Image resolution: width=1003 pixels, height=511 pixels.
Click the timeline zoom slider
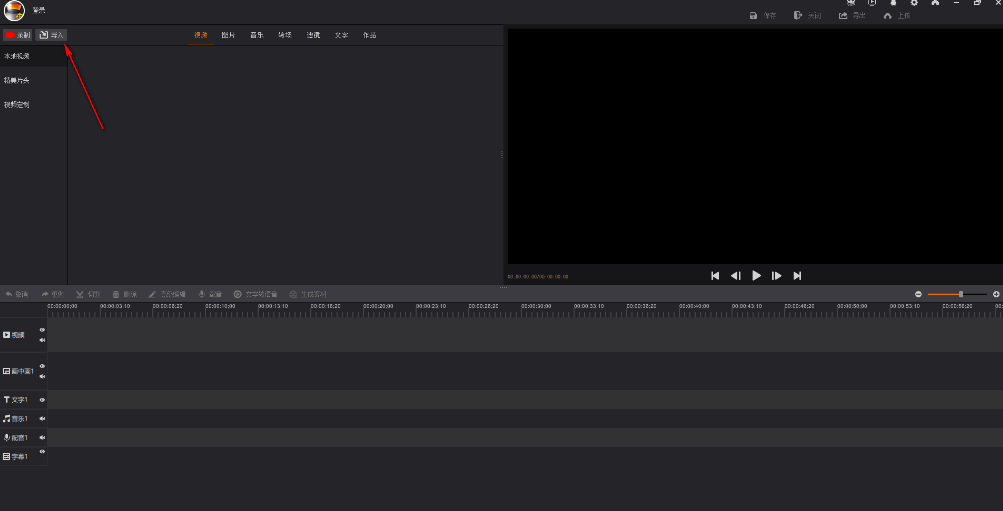960,294
